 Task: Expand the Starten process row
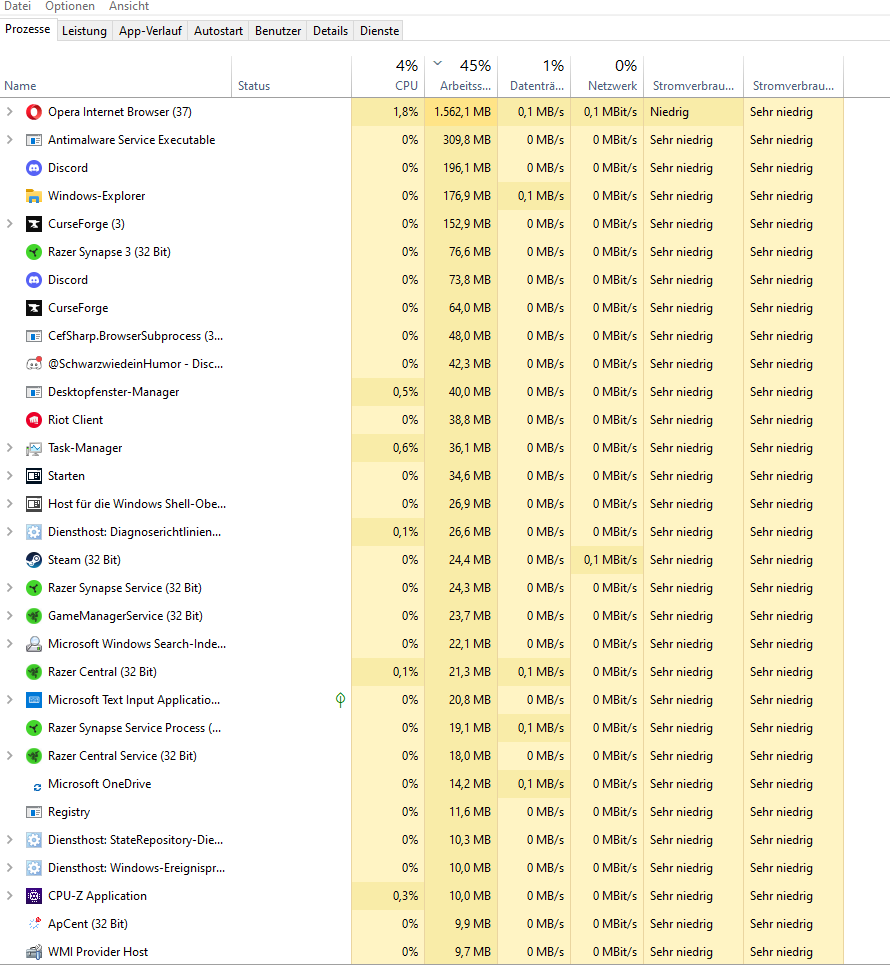point(9,476)
